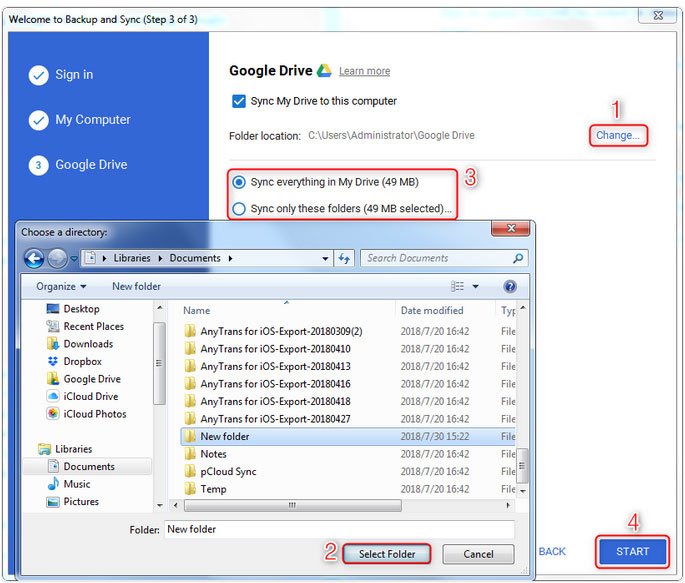Open the Learn more link
The width and height of the screenshot is (685, 583).
click(x=364, y=71)
